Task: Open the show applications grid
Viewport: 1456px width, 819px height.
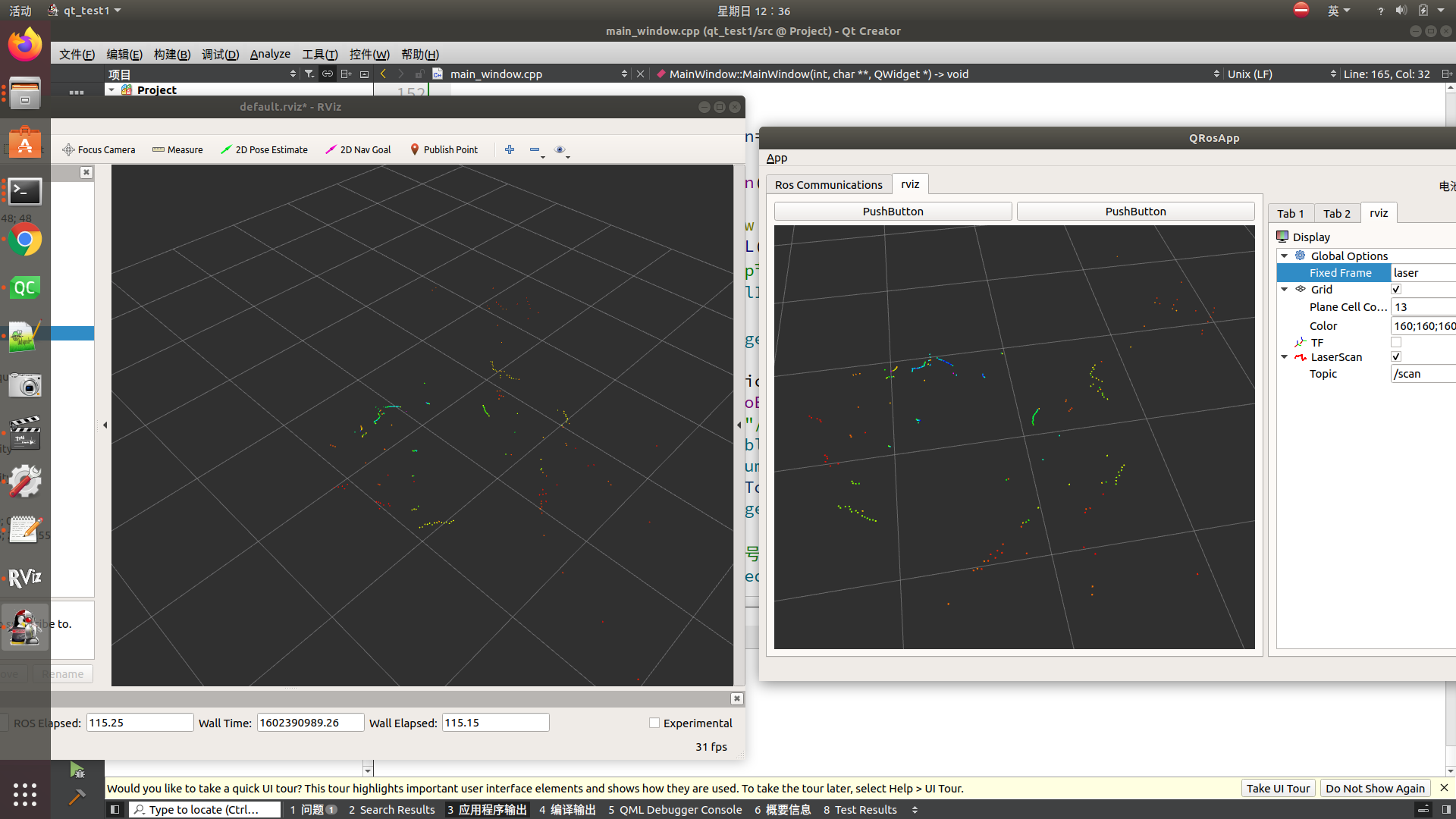Action: pos(25,794)
